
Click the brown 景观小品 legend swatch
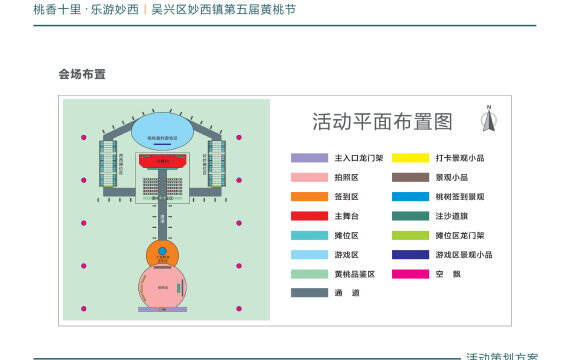410,177
